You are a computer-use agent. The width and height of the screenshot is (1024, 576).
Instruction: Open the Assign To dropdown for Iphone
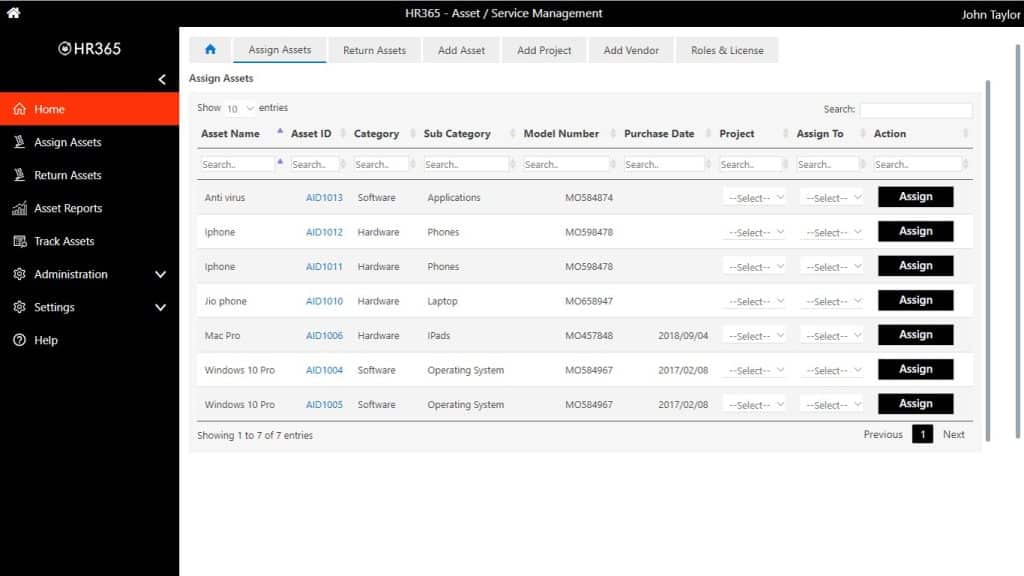(833, 231)
